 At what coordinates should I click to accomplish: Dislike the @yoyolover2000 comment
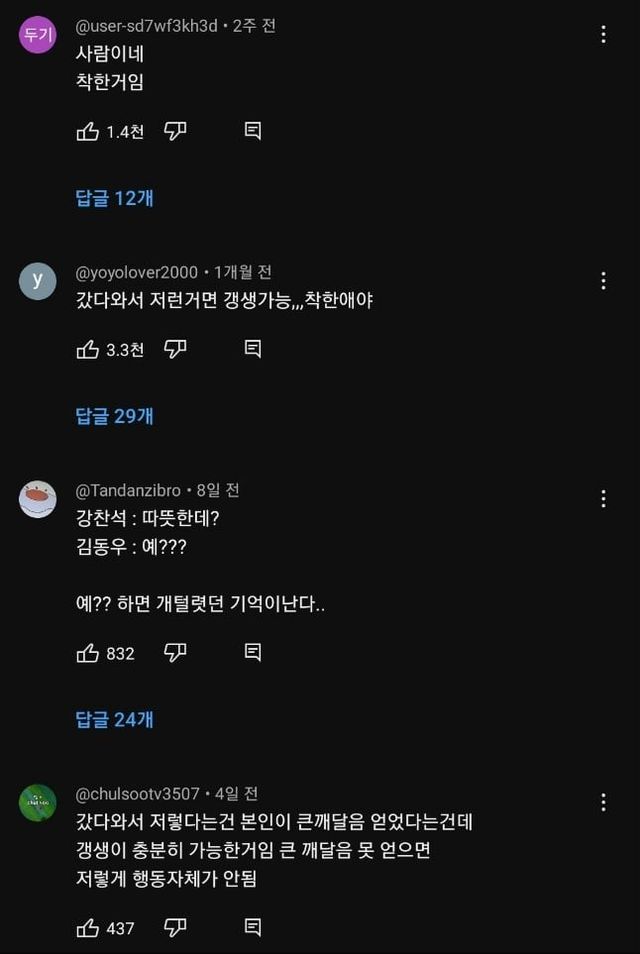(175, 349)
